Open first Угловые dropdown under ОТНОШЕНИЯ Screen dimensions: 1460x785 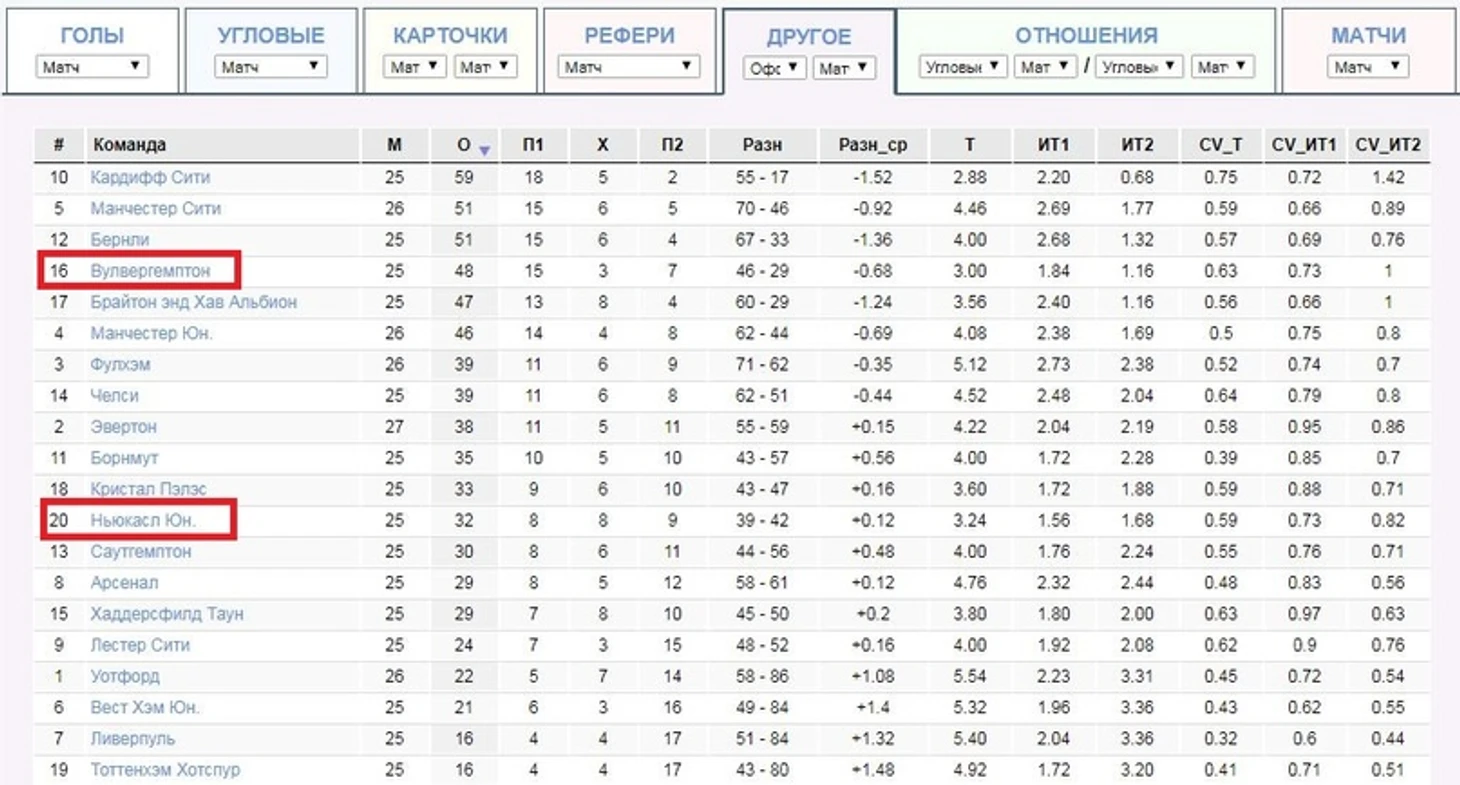pyautogui.click(x=964, y=67)
